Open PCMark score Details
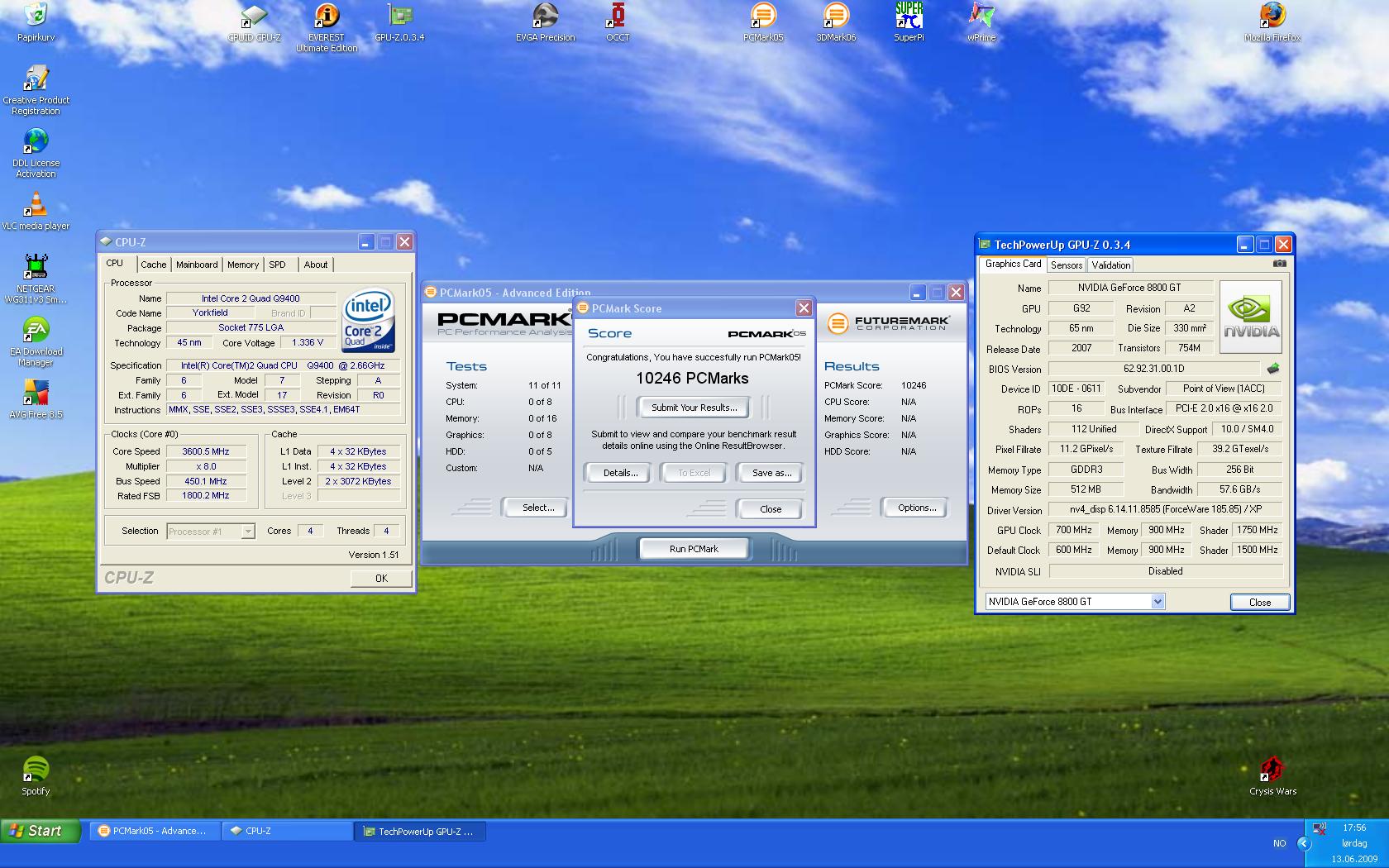 tap(620, 473)
